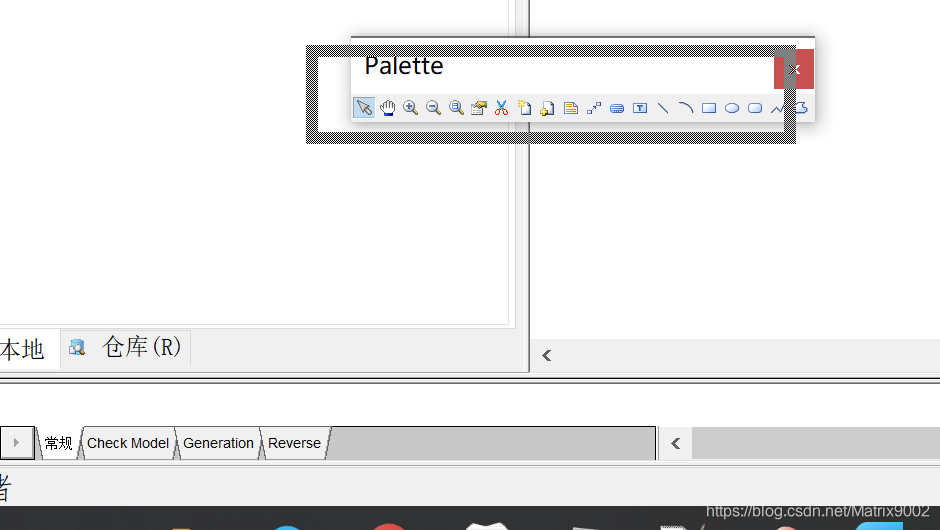940x530 pixels.
Task: Select the Rectangle shape tool
Action: [x=709, y=108]
